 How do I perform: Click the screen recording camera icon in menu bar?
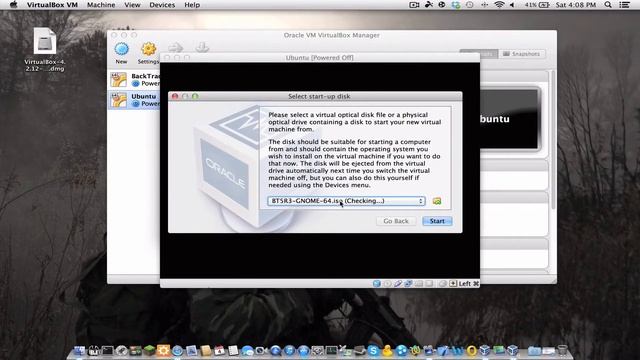click(414, 5)
